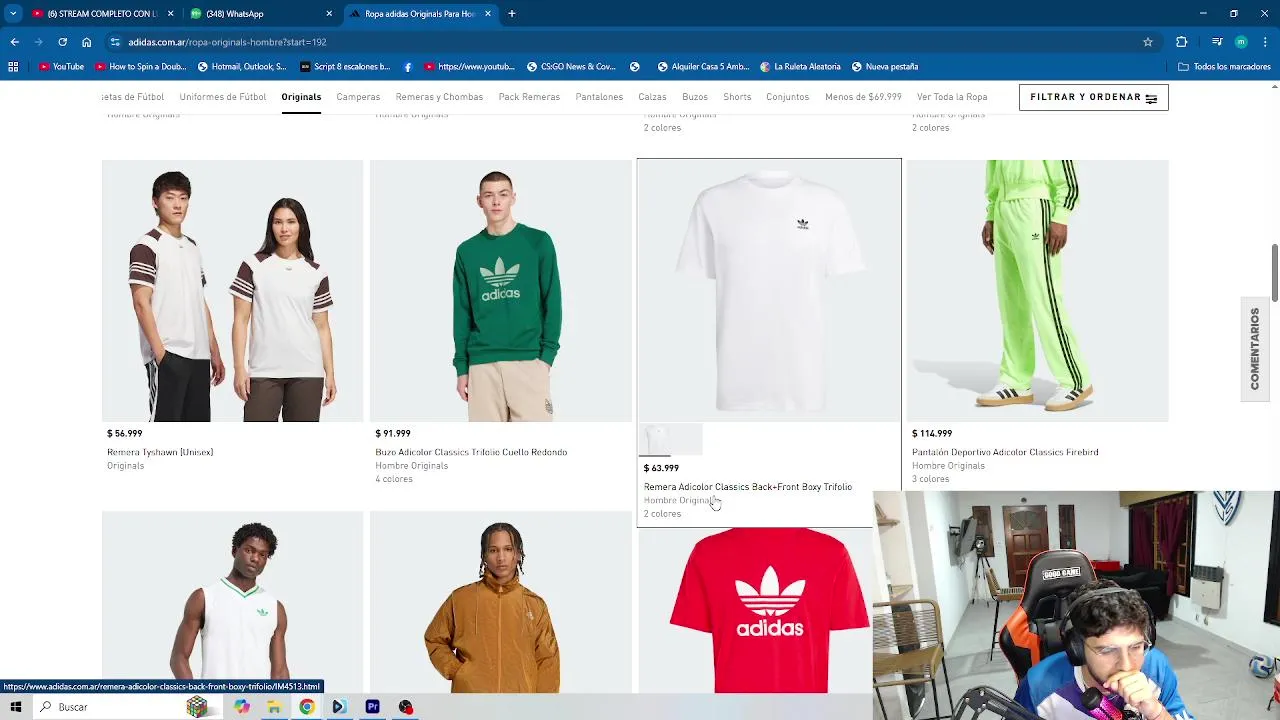
Task: Select the 'Remeras y Chombas' category
Action: (439, 97)
